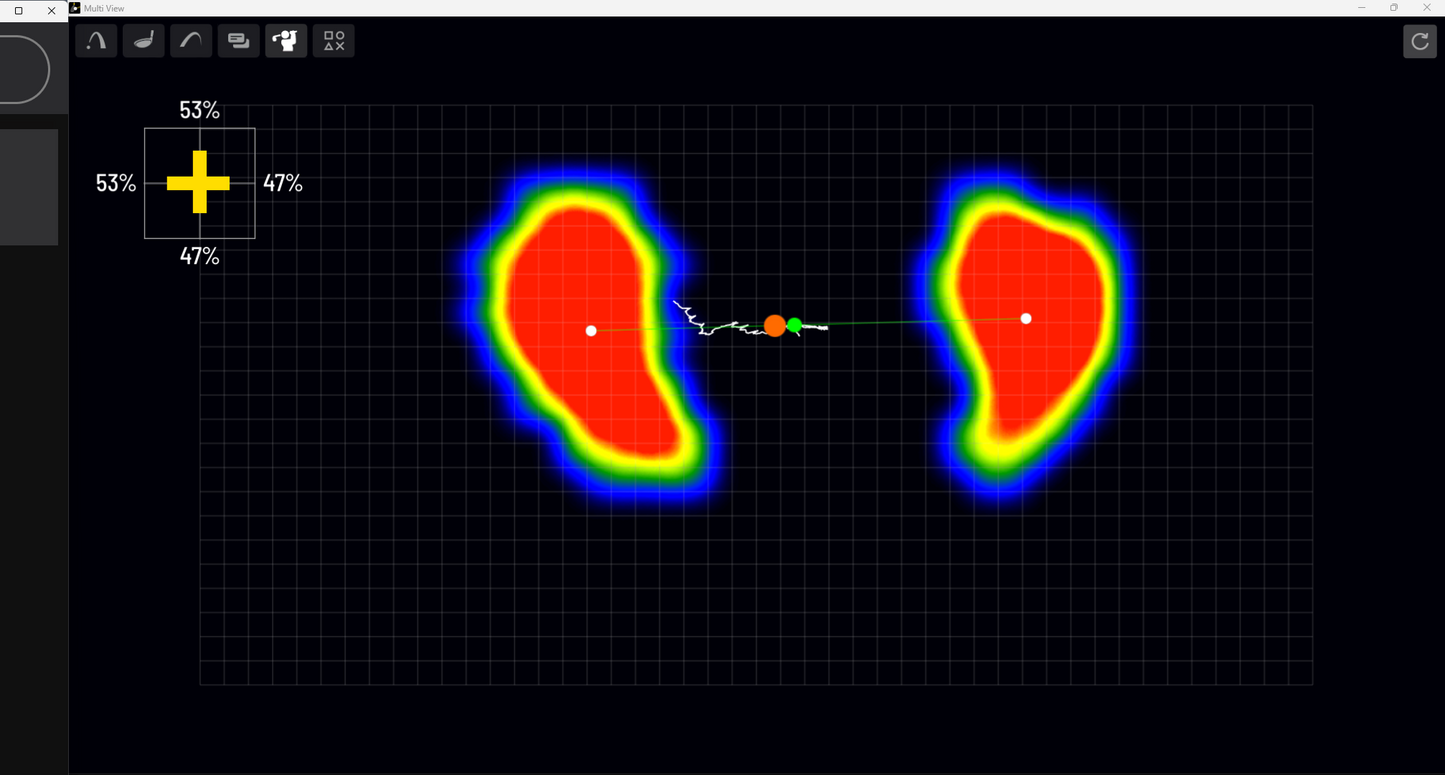Open the shapes layout icon

tap(334, 41)
